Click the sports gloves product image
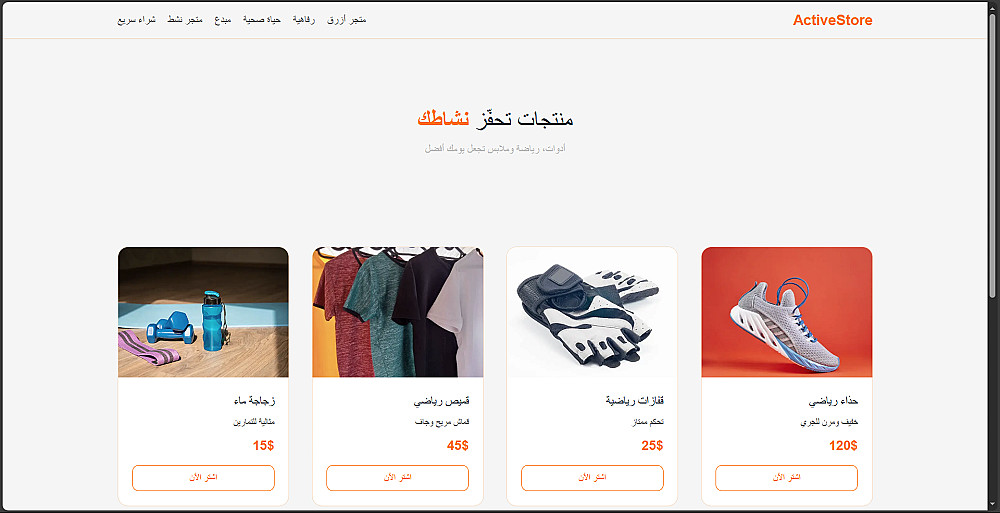Viewport: 1000px width, 513px height. 592,312
